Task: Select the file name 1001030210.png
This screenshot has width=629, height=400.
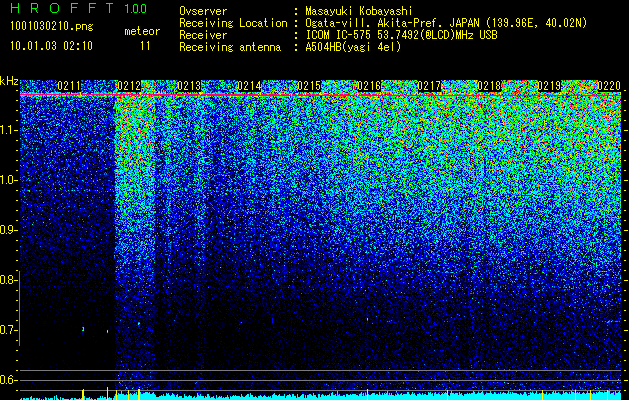Action: tap(52, 26)
